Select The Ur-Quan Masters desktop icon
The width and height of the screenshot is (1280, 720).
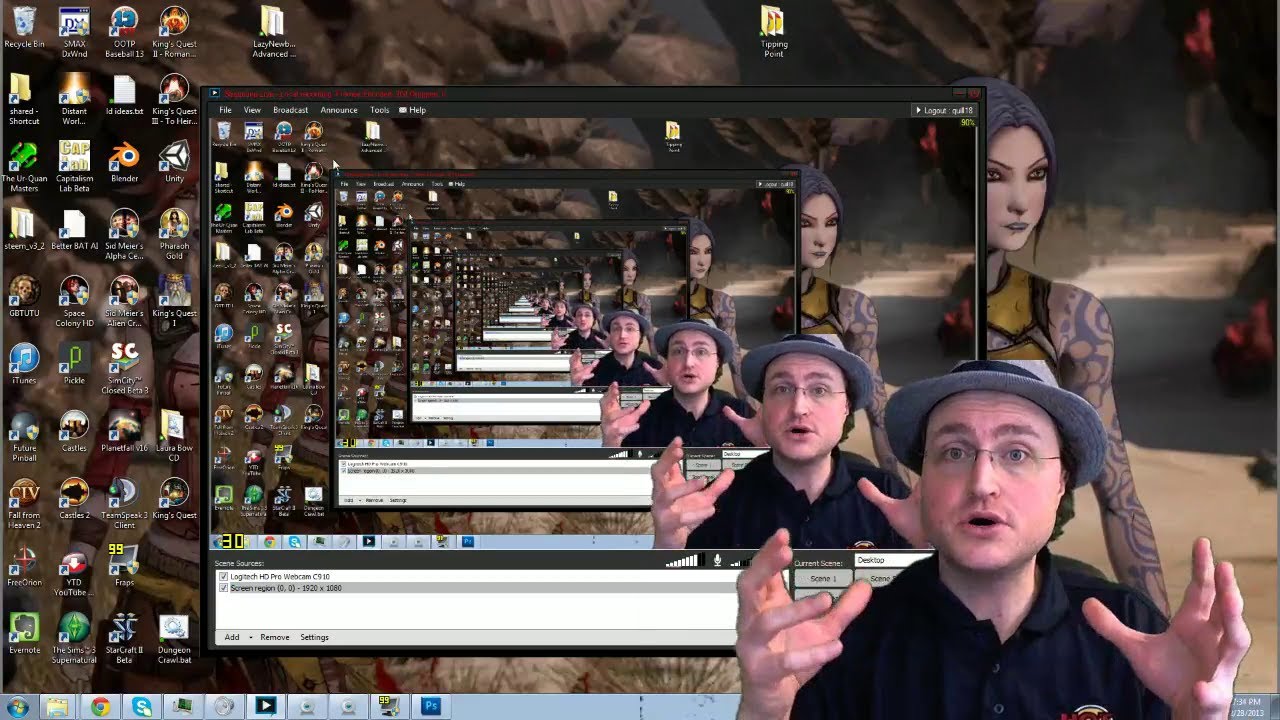[24, 167]
